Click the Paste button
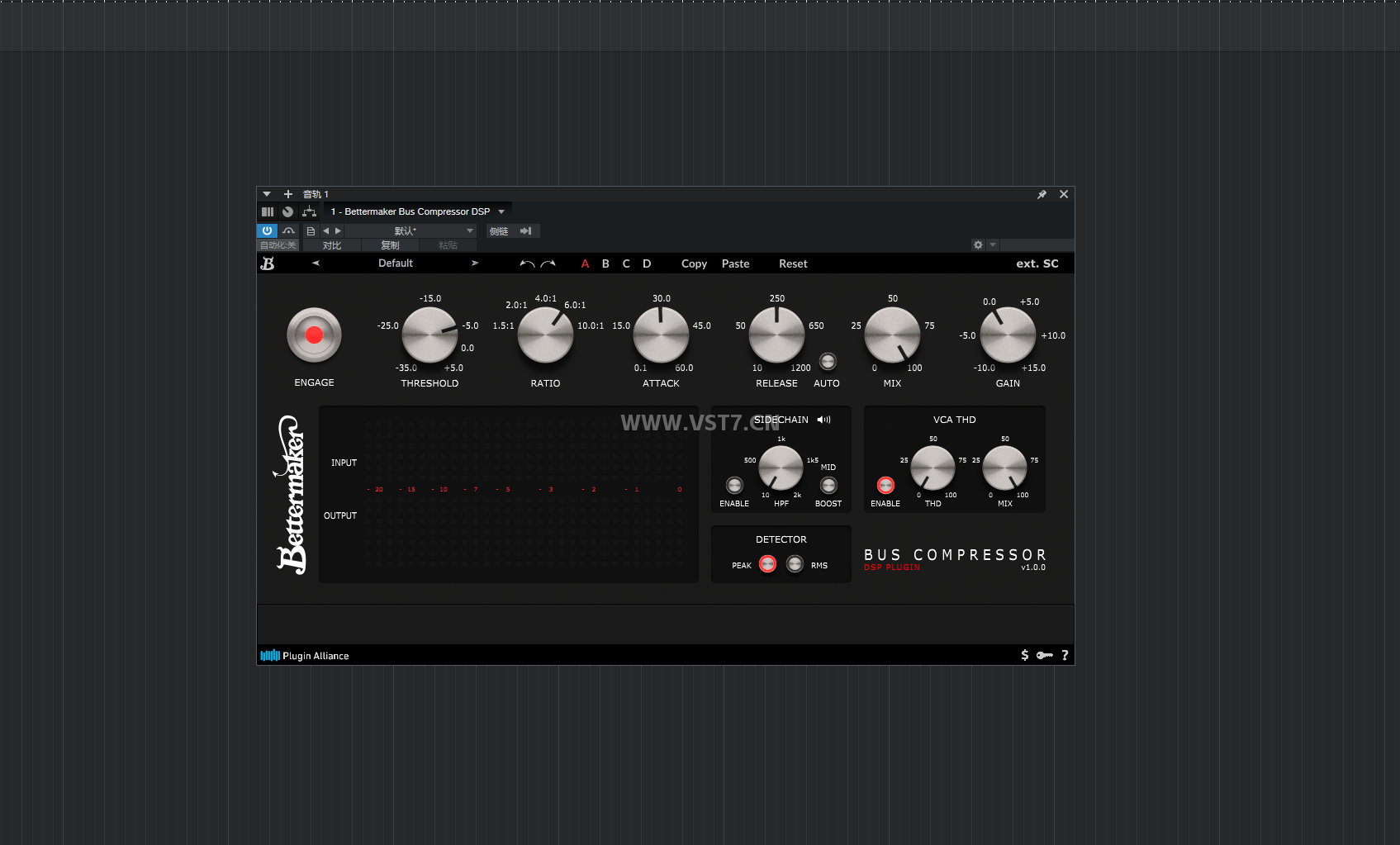The width and height of the screenshot is (1400, 845). [735, 263]
